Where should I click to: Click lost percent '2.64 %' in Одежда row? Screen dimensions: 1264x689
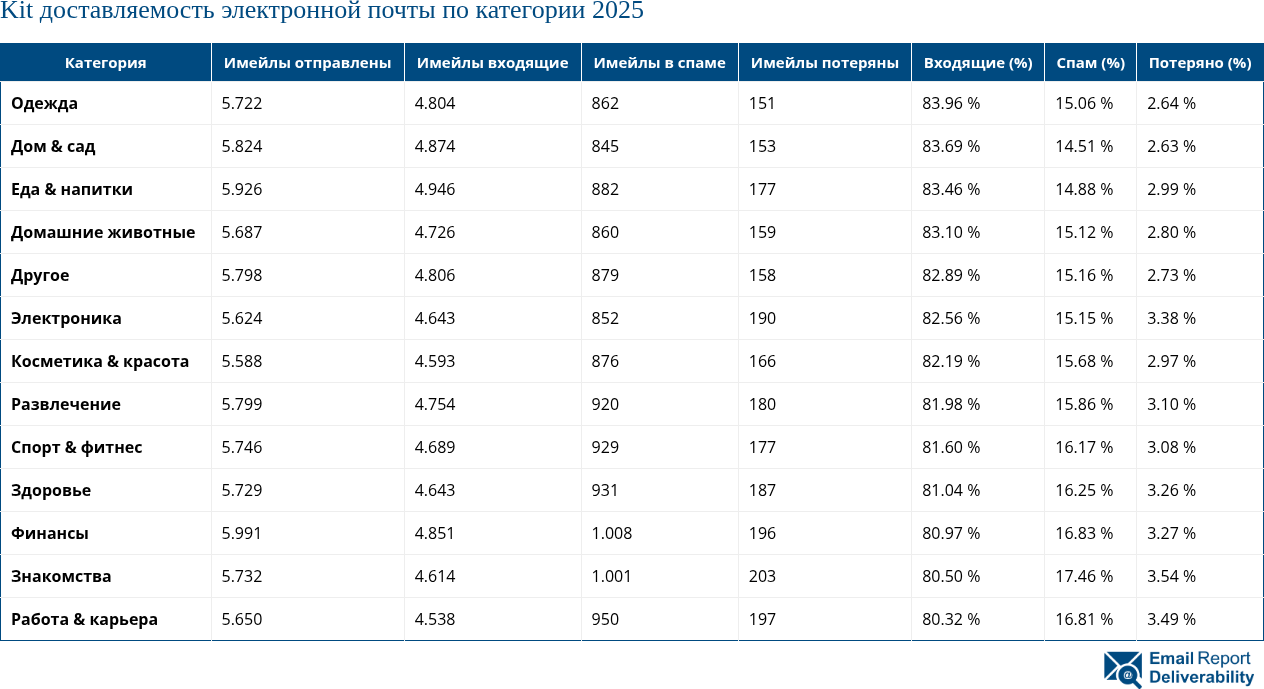click(x=1171, y=103)
